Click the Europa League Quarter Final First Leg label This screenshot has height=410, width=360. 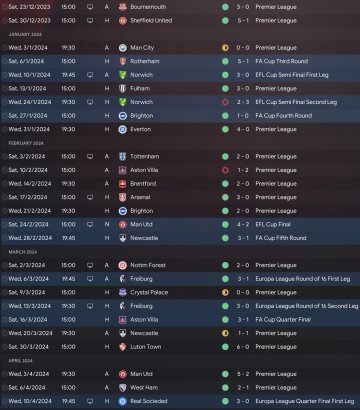(x=305, y=401)
